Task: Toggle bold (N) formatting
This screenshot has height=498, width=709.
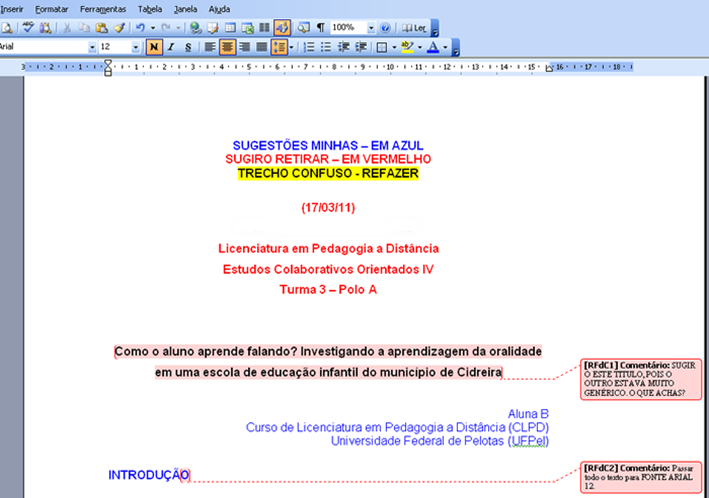Action: (x=154, y=47)
